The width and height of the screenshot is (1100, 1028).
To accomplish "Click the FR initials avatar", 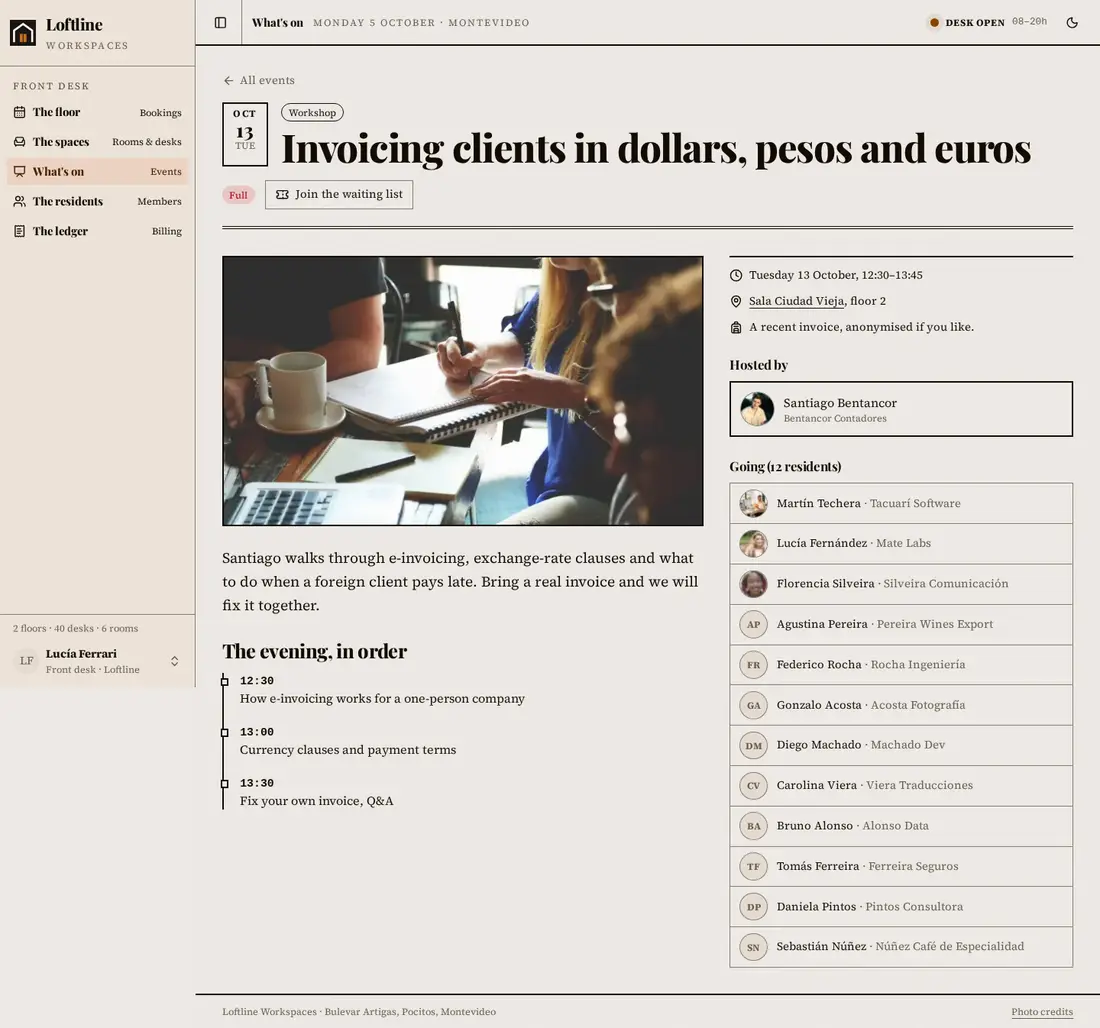I will click(753, 665).
